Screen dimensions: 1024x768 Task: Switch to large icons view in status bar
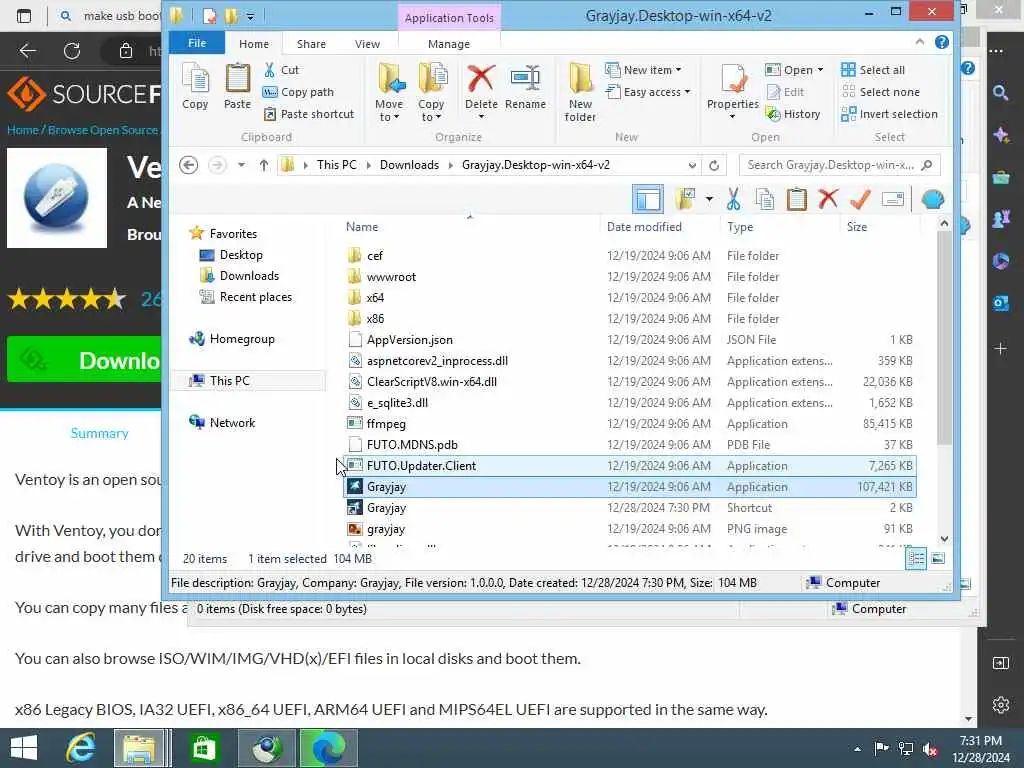tap(938, 558)
